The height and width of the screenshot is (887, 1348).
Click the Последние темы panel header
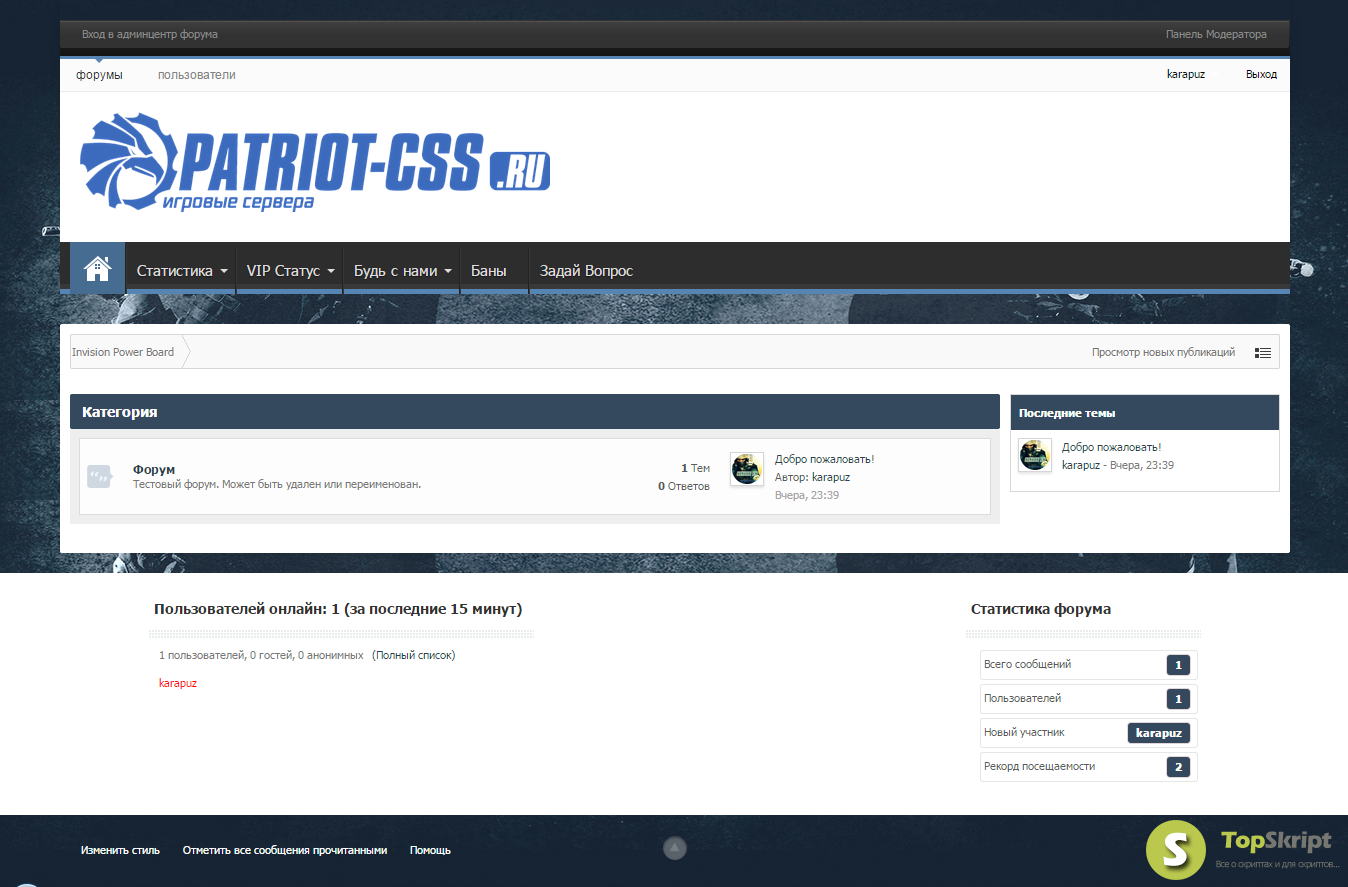1145,412
